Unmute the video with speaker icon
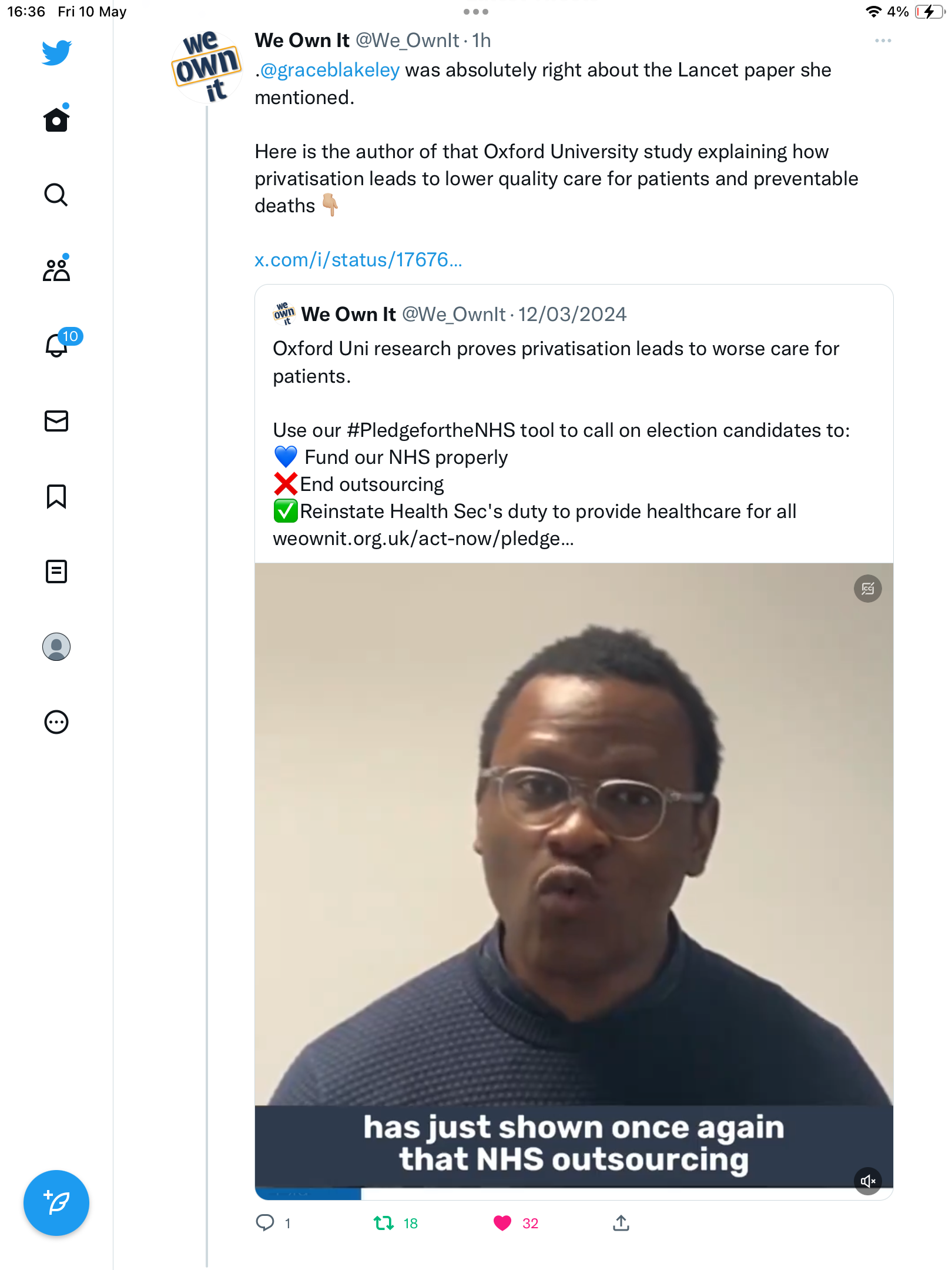The width and height of the screenshot is (952, 1270). pyautogui.click(x=868, y=1181)
